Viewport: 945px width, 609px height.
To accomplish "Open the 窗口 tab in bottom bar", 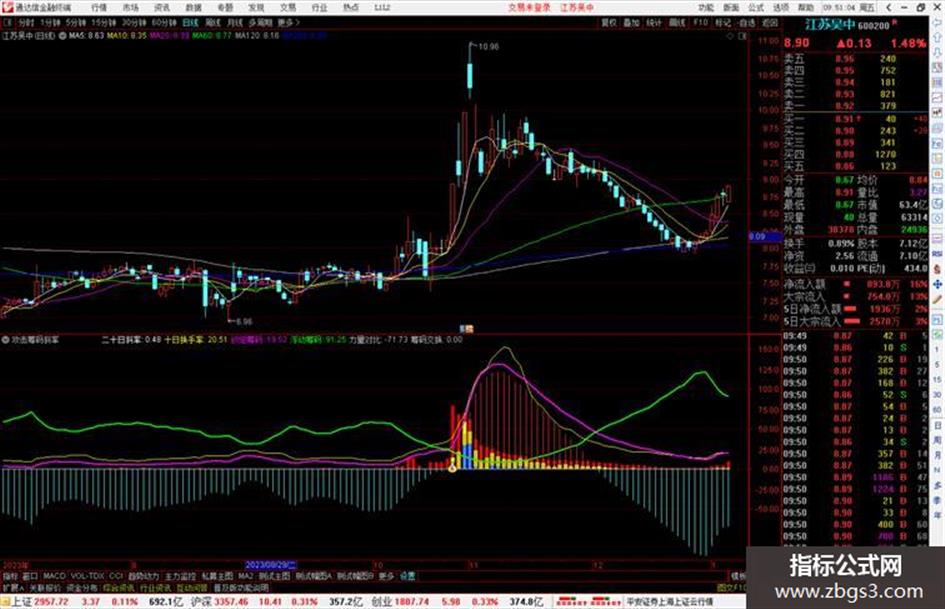I will [30, 576].
